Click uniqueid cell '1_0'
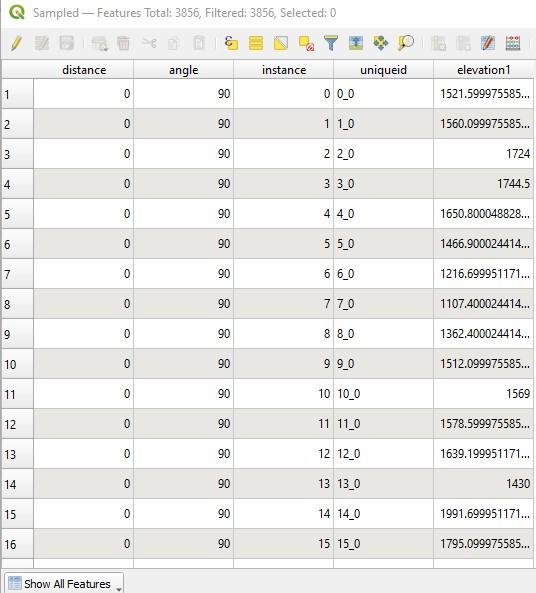The width and height of the screenshot is (536, 593). (383, 124)
